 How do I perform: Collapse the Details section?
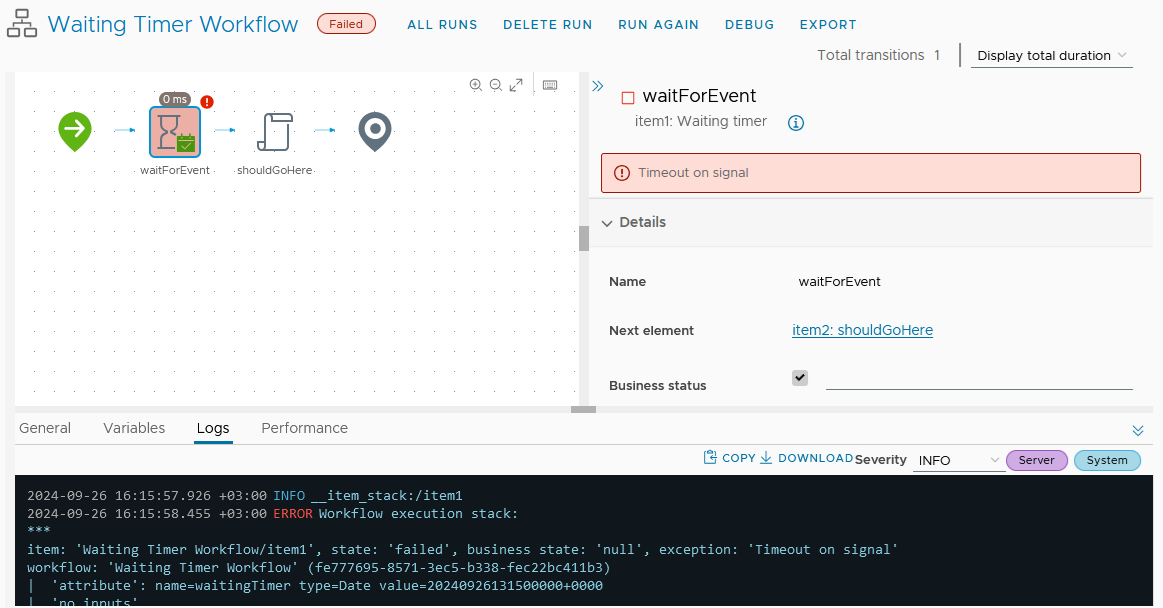pos(607,223)
